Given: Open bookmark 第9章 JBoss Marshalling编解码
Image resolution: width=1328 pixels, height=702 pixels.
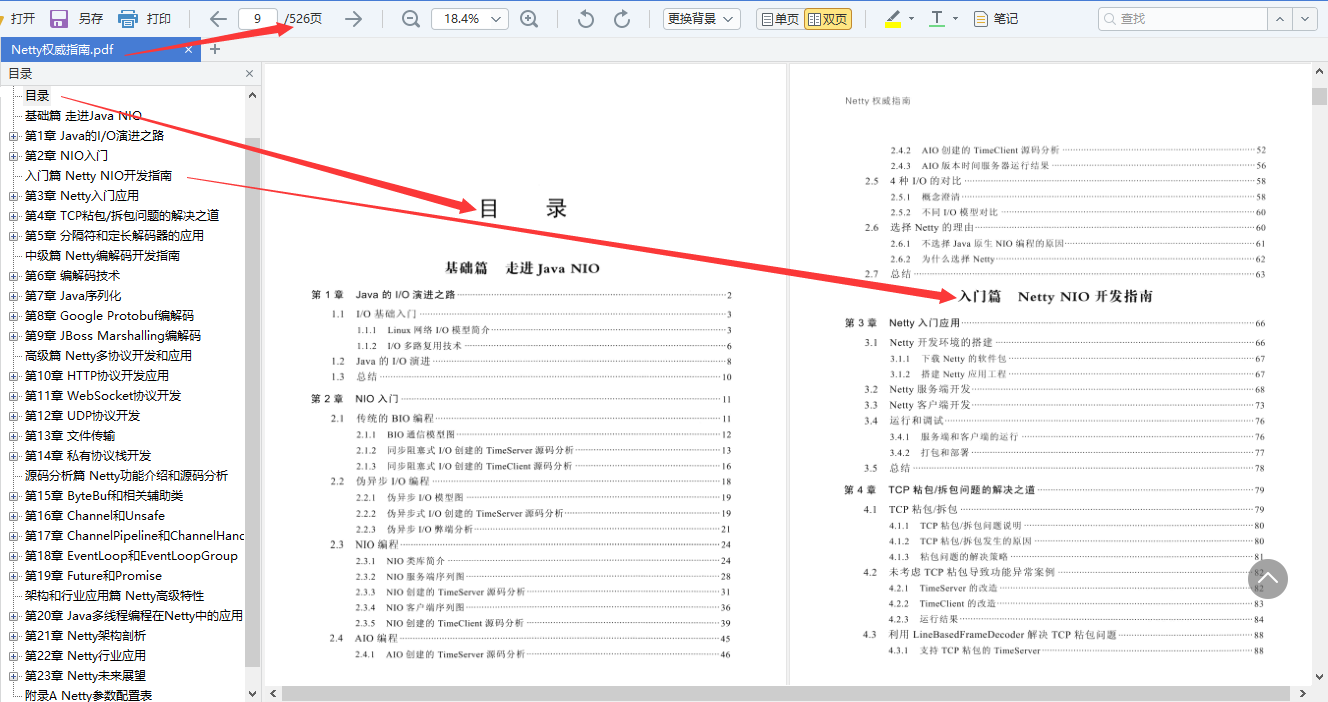Looking at the screenshot, I should (112, 335).
